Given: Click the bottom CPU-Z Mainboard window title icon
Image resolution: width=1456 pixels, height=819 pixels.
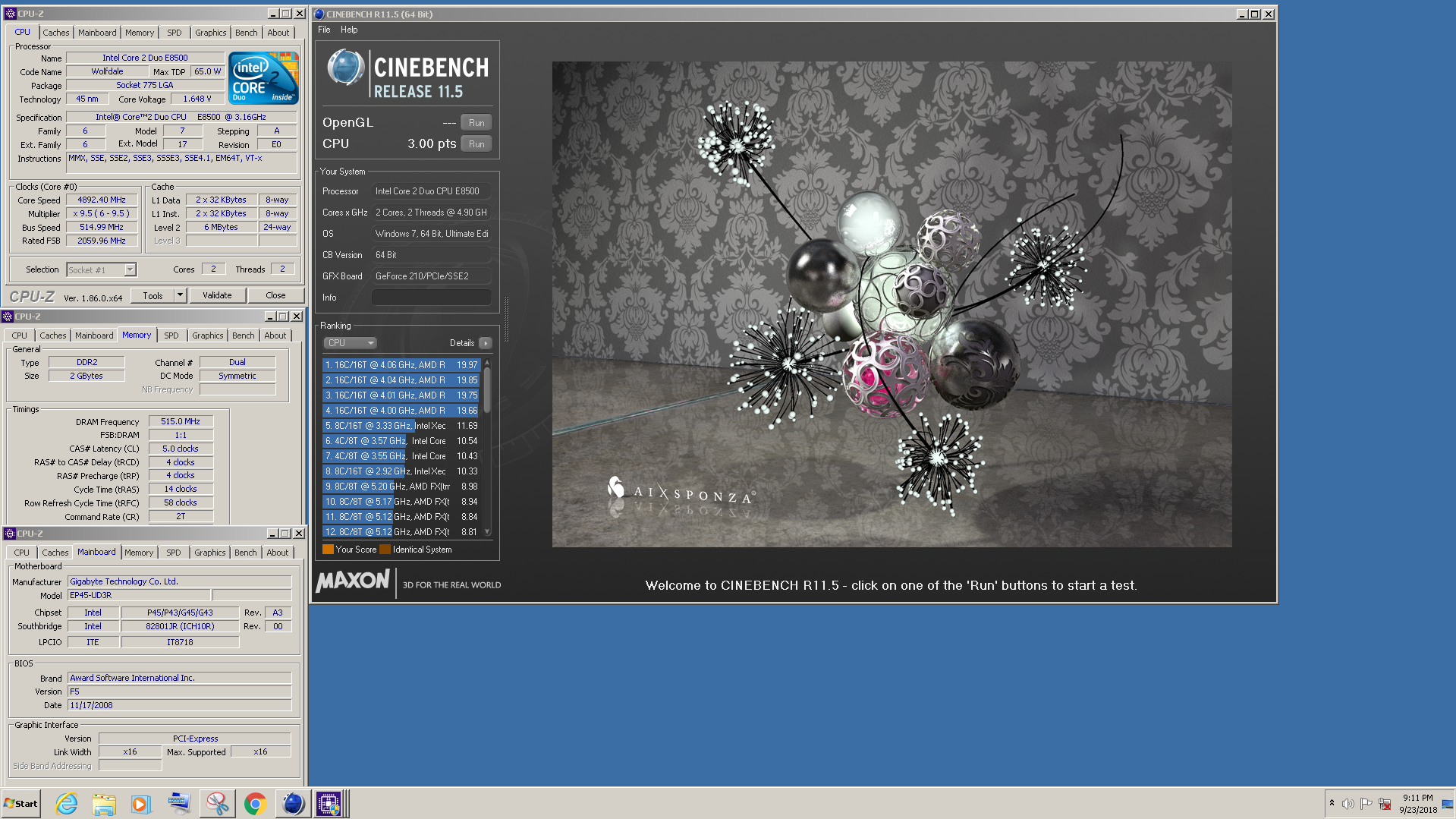Looking at the screenshot, I should point(10,534).
